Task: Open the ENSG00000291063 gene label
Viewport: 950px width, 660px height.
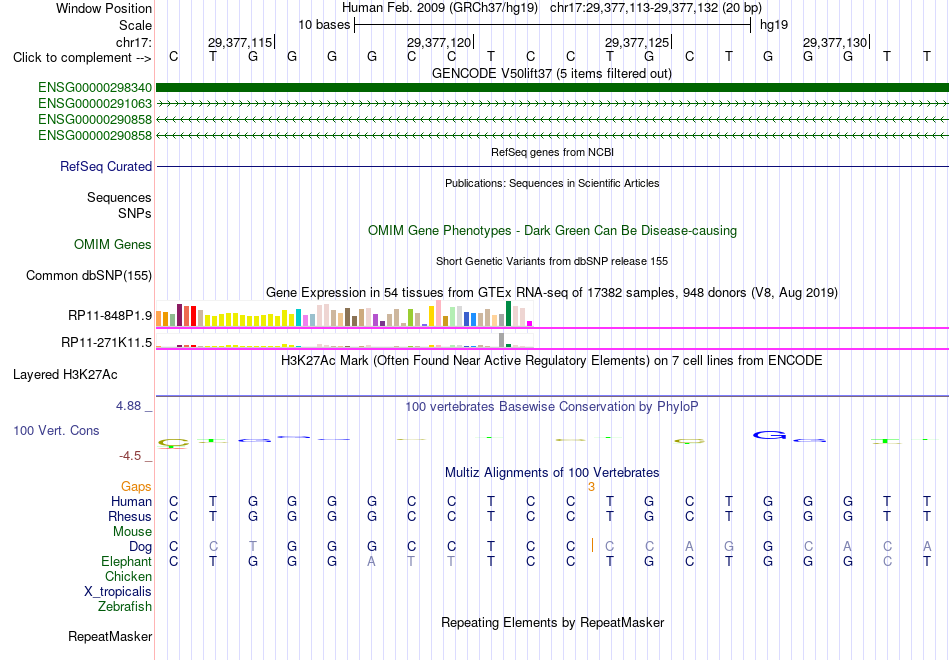Action: [95, 104]
